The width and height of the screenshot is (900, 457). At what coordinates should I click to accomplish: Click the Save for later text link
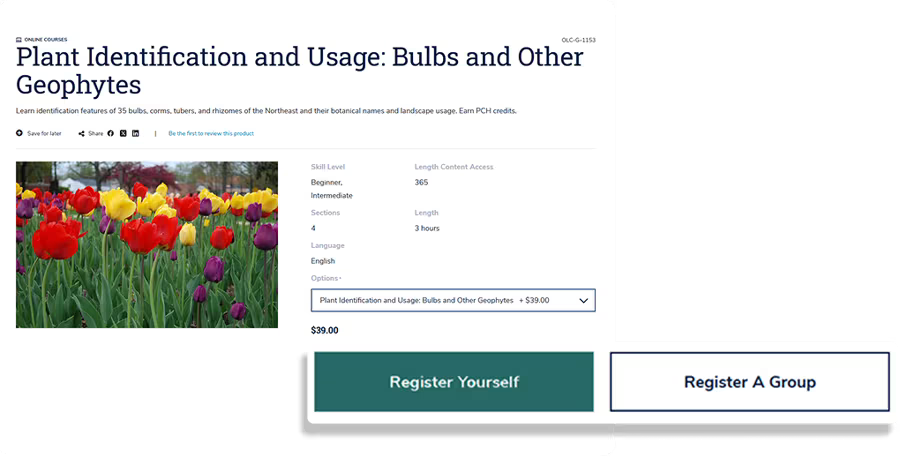click(x=44, y=133)
